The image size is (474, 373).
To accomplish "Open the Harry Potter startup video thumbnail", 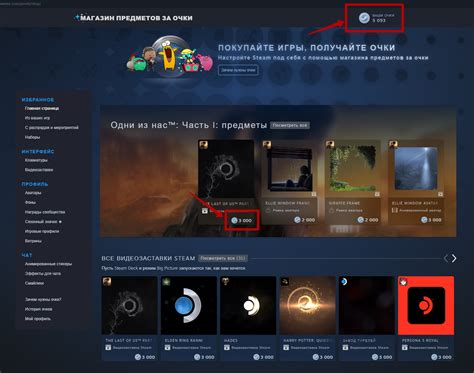I will point(307,305).
